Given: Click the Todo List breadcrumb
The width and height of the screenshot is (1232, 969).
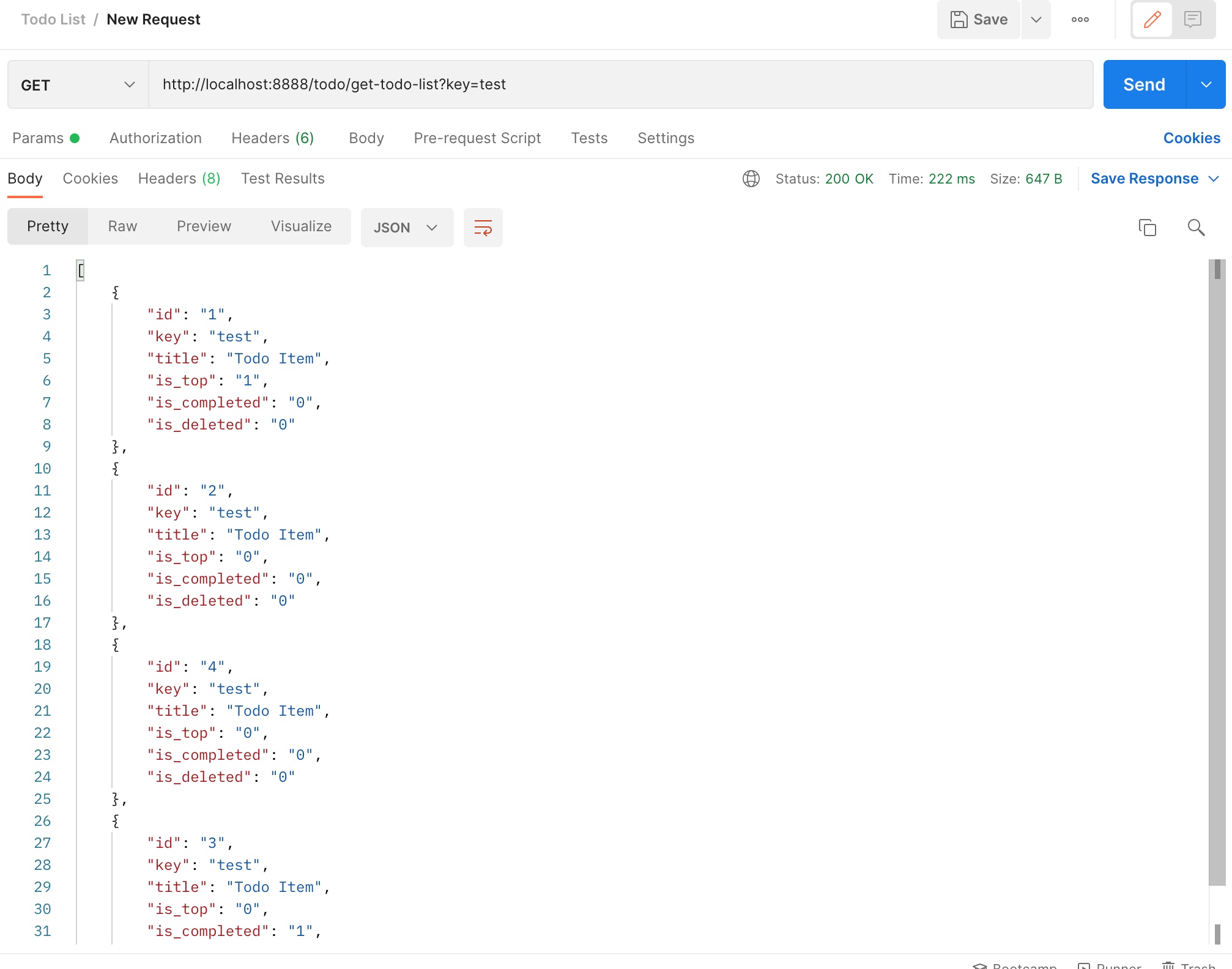Looking at the screenshot, I should pyautogui.click(x=53, y=20).
